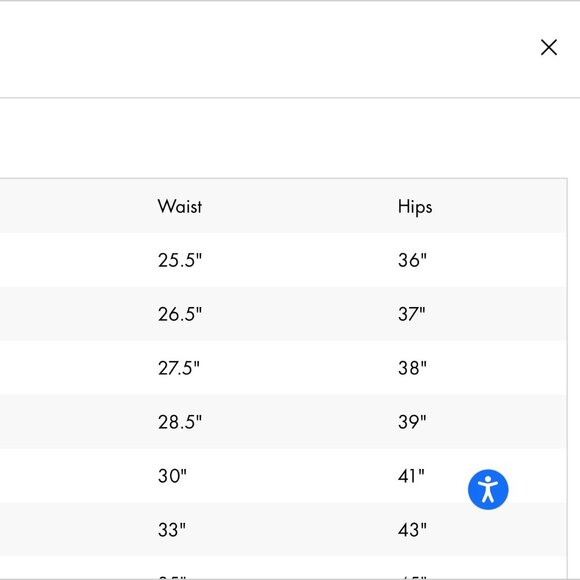Click the partially visible bottom waist value
580x580 pixels.
click(172, 577)
